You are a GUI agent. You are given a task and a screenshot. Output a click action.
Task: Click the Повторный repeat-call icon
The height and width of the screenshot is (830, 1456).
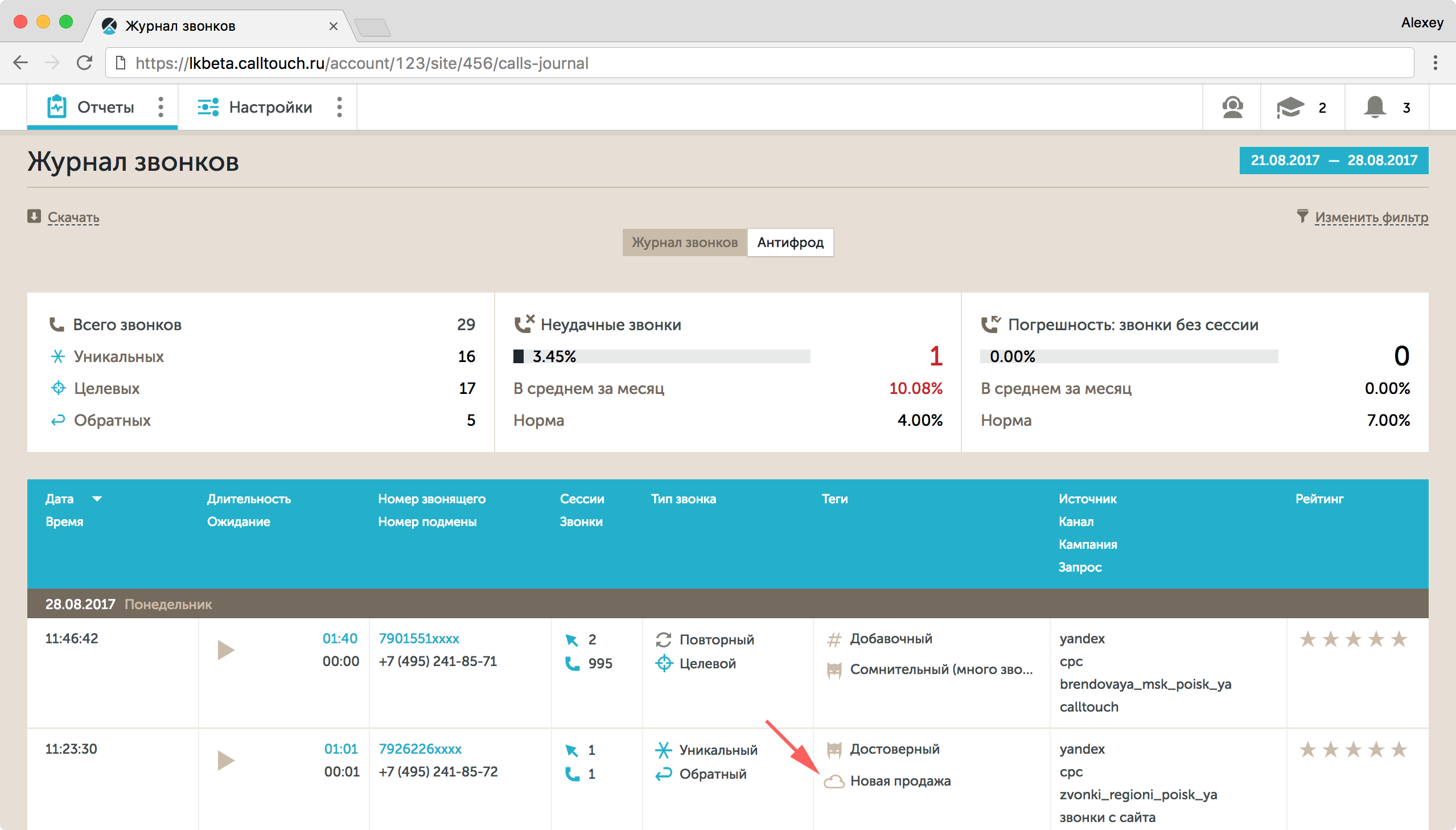pyautogui.click(x=663, y=640)
